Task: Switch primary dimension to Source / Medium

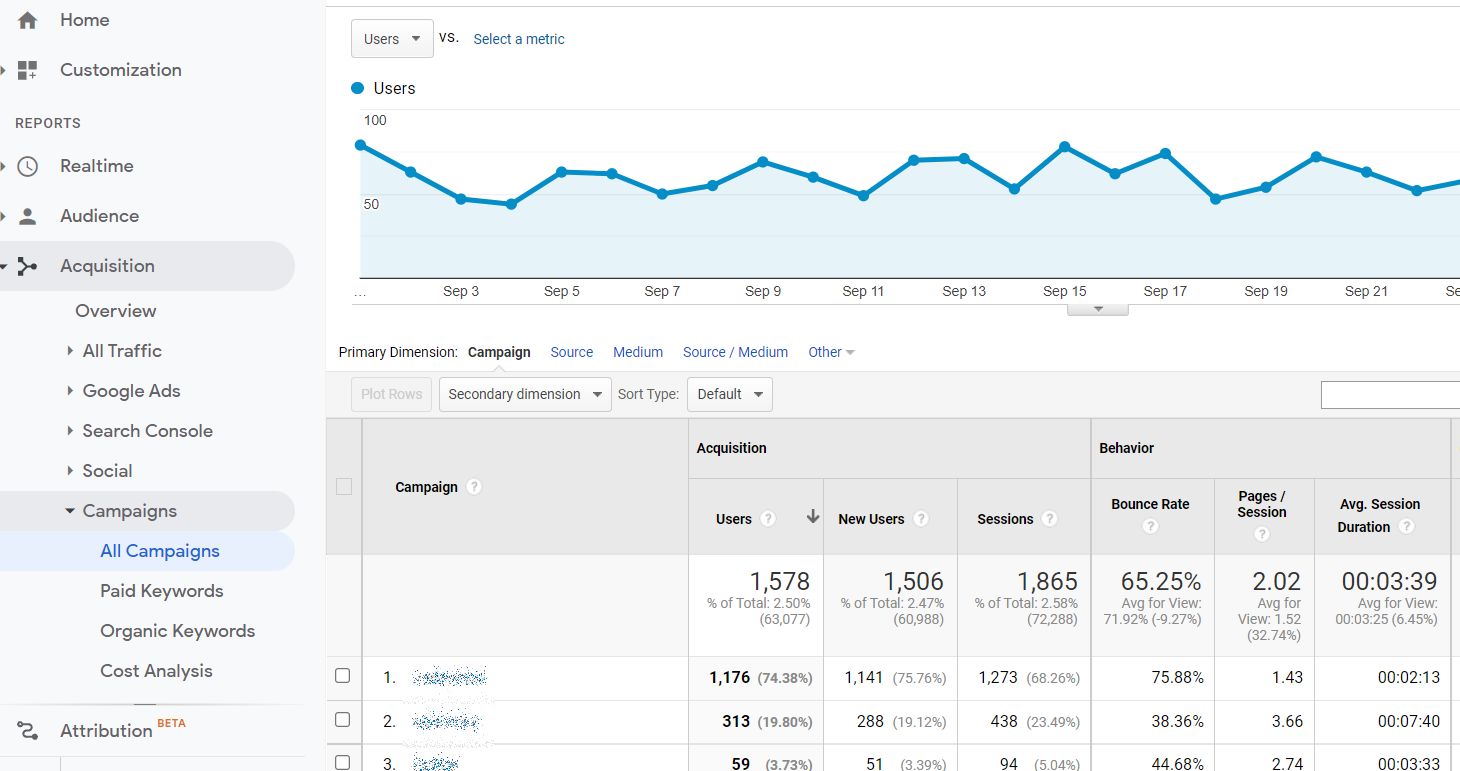Action: pos(735,352)
